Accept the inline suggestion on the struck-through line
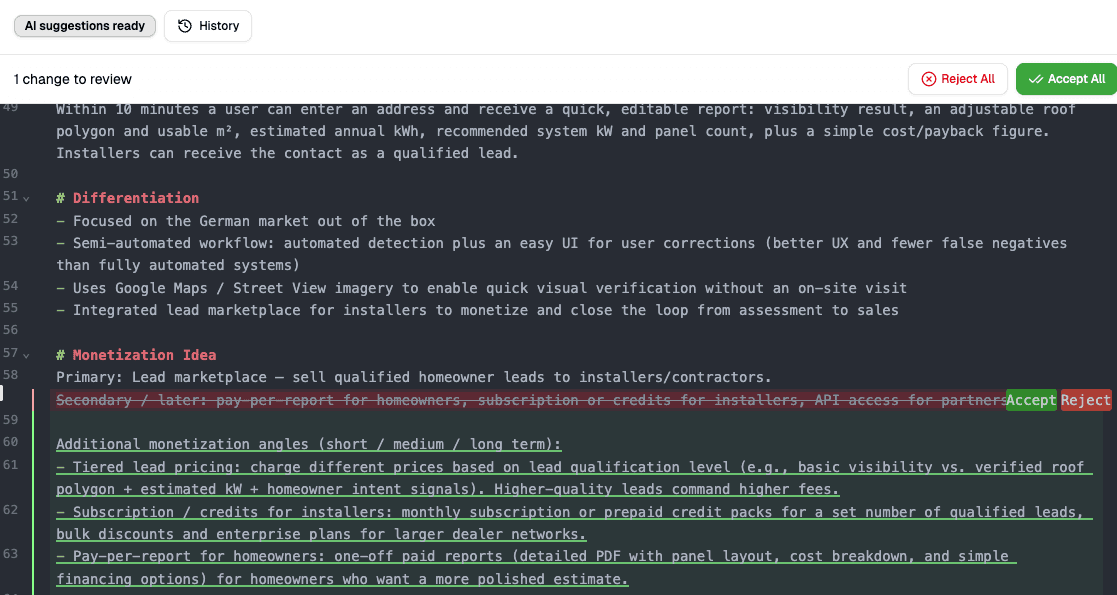This screenshot has width=1117, height=595. (x=1031, y=399)
